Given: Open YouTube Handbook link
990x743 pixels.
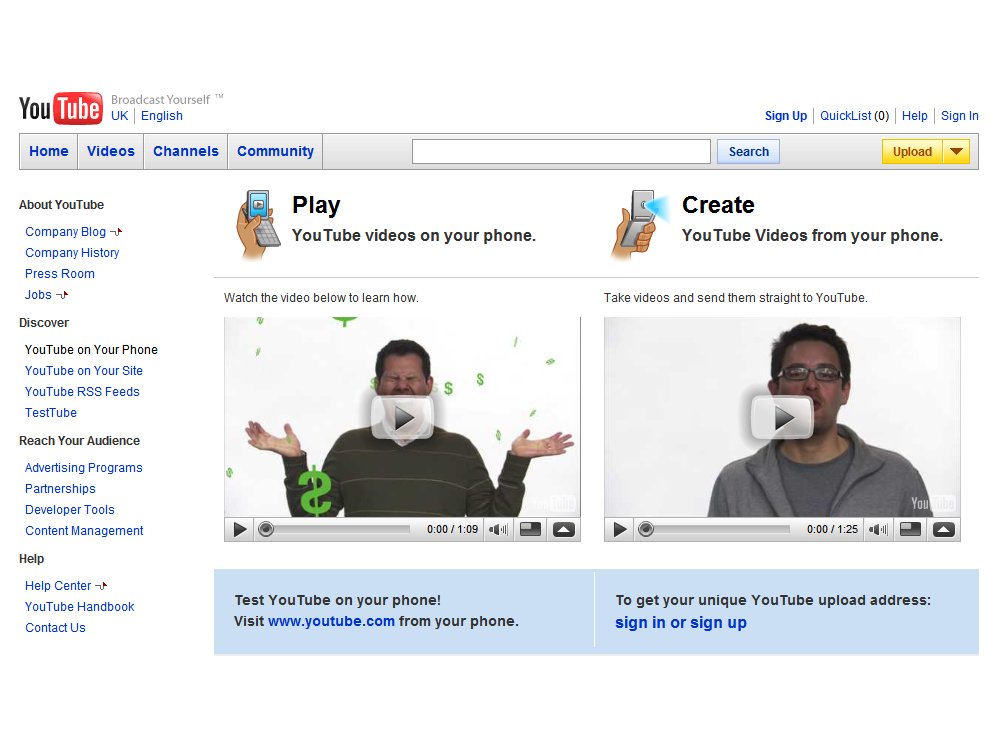Looking at the screenshot, I should pos(80,607).
